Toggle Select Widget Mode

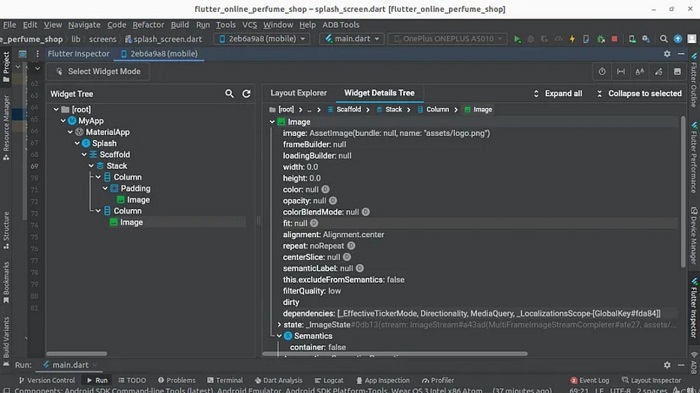pyautogui.click(x=98, y=71)
